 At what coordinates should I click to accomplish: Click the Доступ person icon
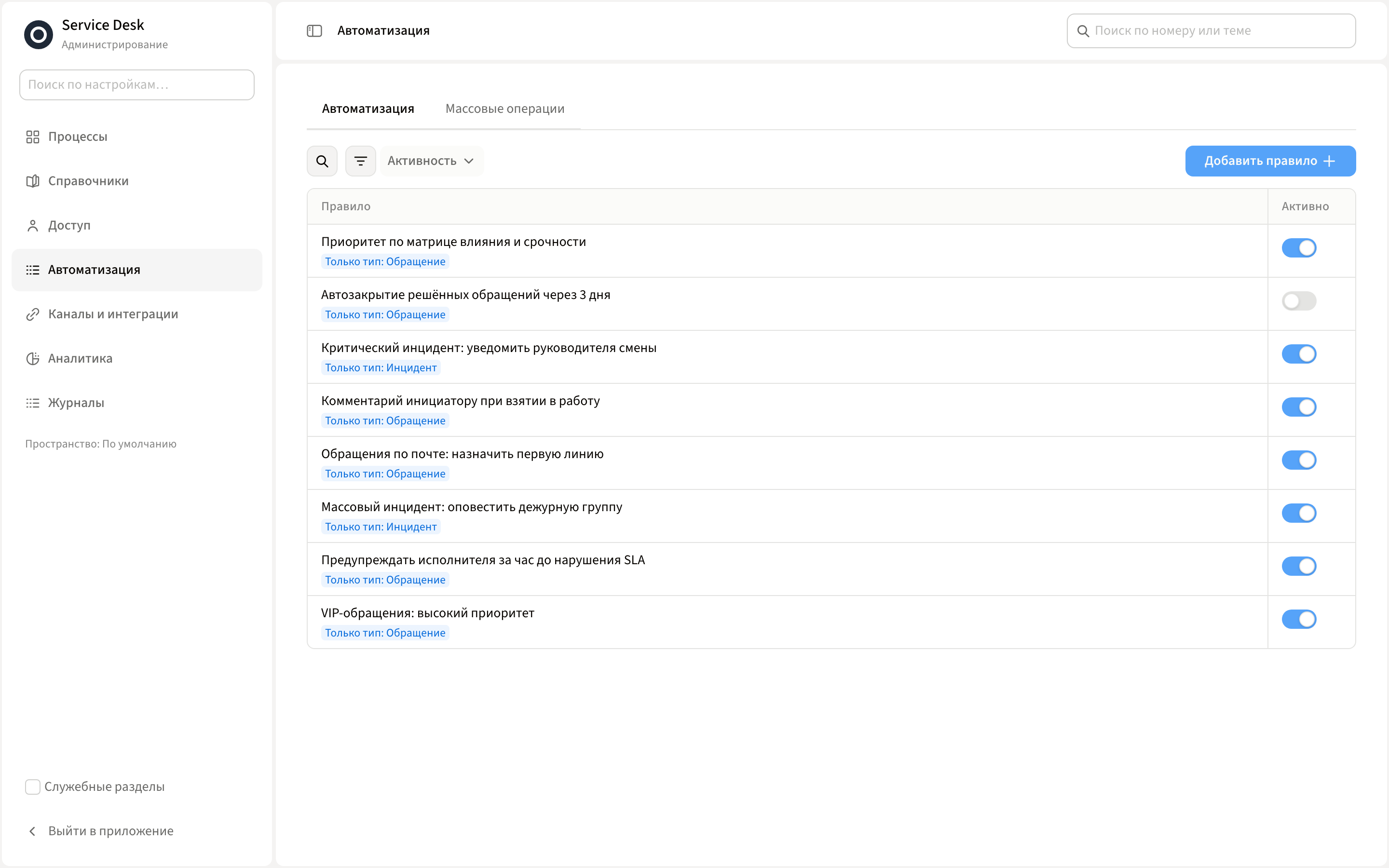tap(33, 225)
